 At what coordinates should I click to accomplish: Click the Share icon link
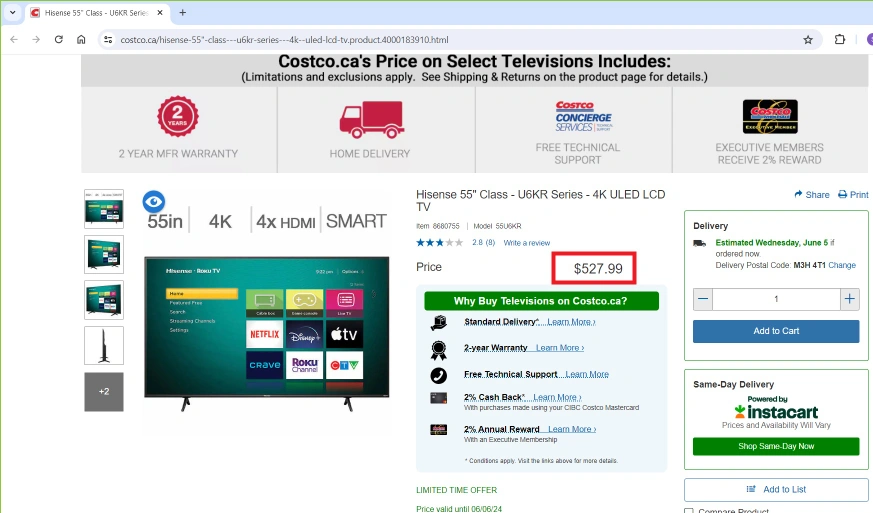811,195
